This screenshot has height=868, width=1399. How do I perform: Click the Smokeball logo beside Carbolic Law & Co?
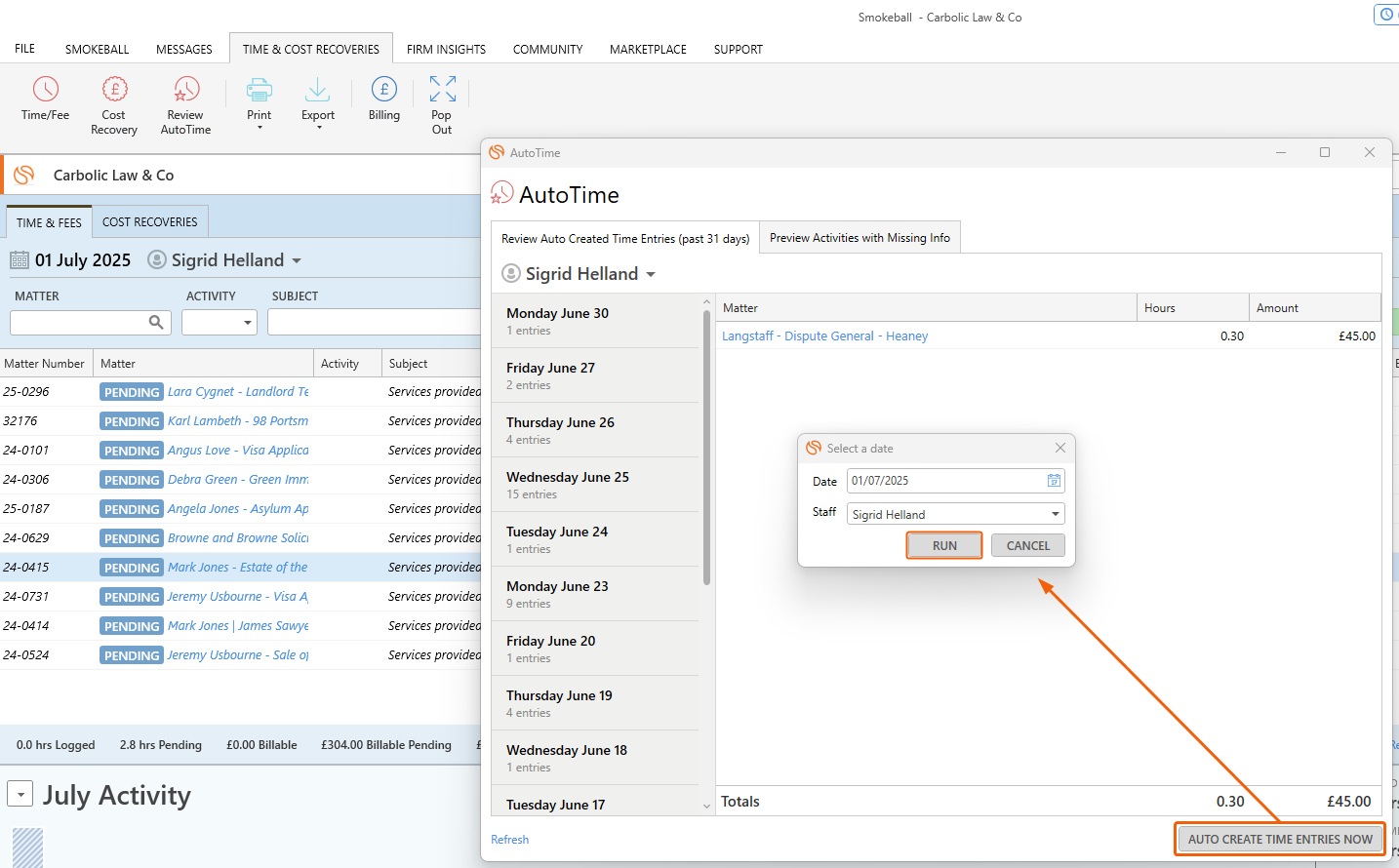coord(24,175)
